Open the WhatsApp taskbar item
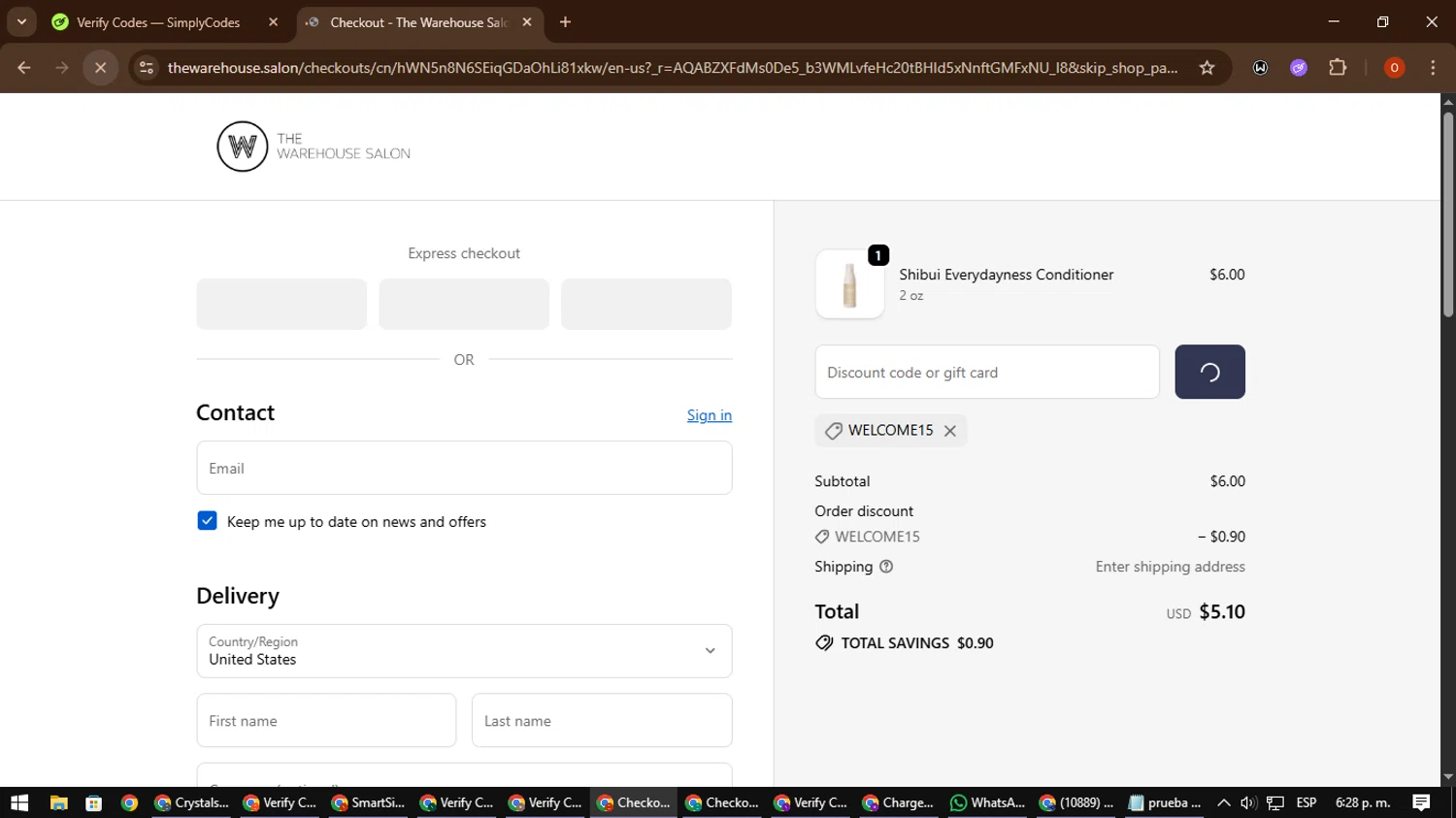This screenshot has height=818, width=1456. (x=987, y=802)
